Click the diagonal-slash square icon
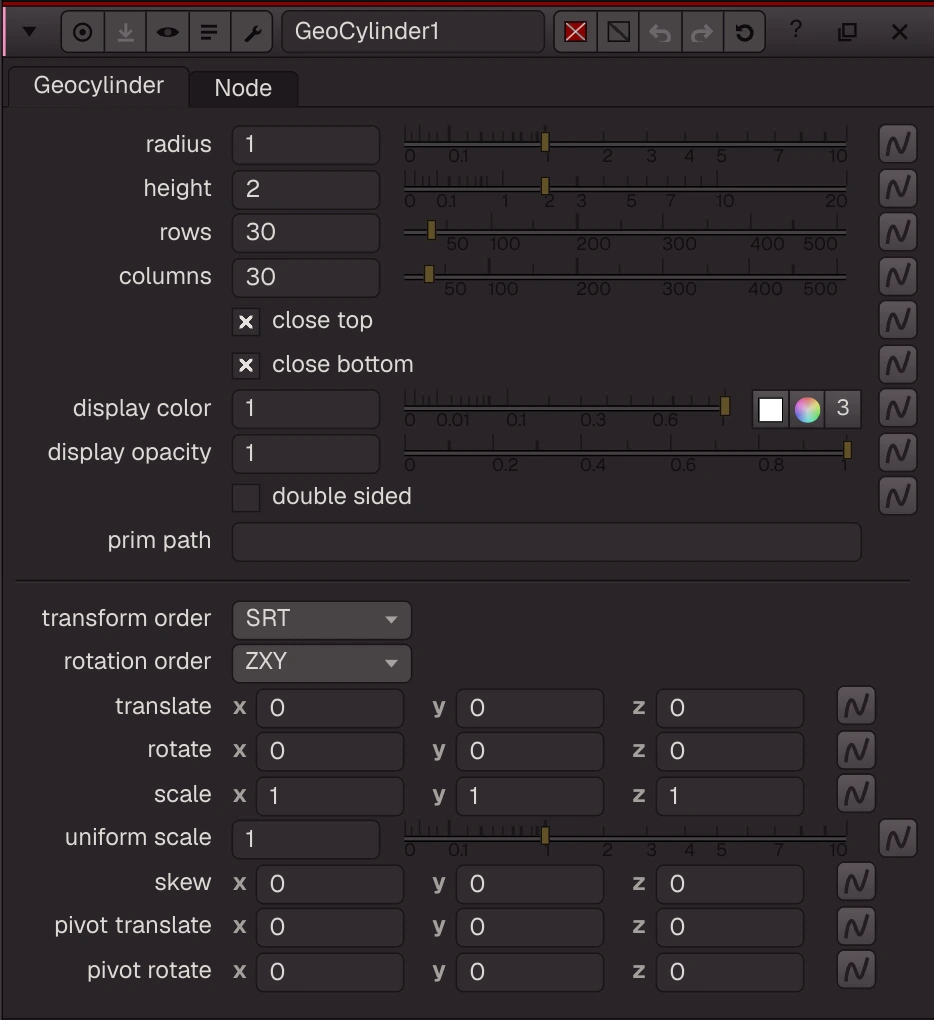 click(618, 31)
